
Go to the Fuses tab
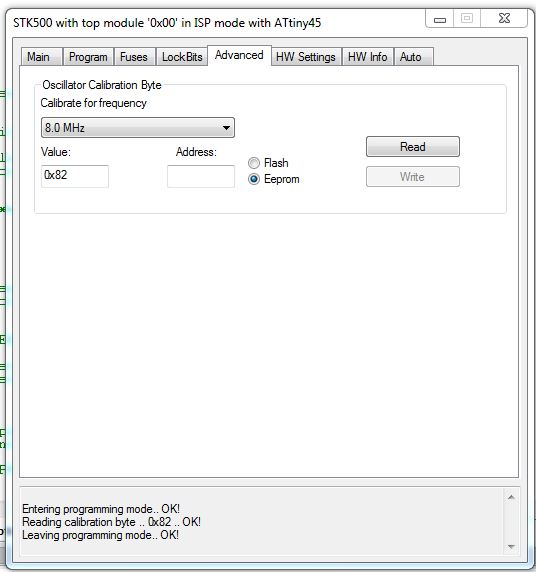[134, 57]
